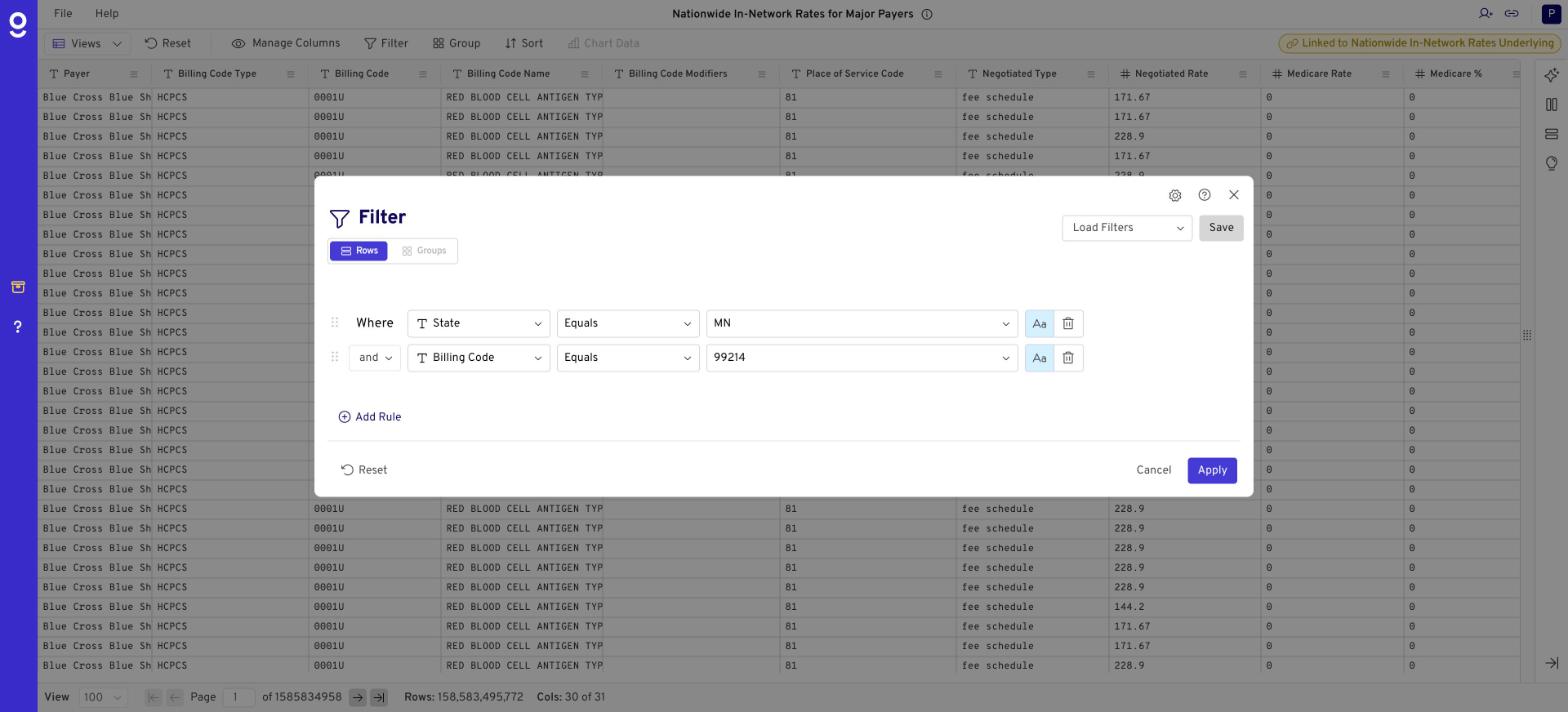Click the toolbar Sort button
The image size is (1568, 712).
tap(524, 44)
